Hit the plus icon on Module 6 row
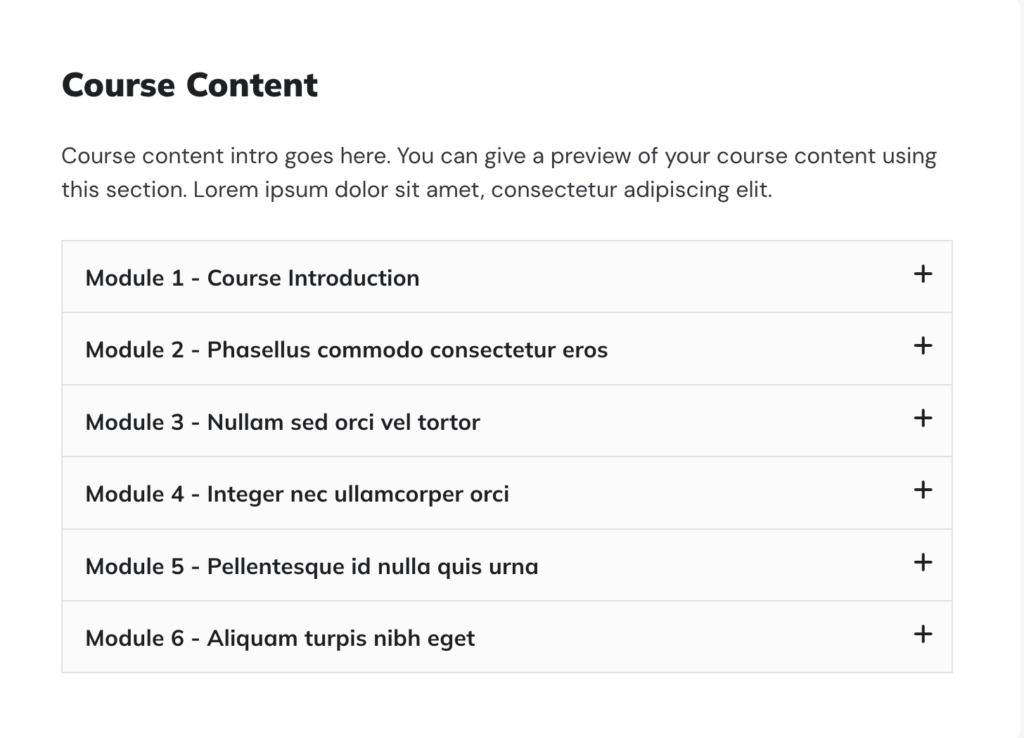 (922, 634)
